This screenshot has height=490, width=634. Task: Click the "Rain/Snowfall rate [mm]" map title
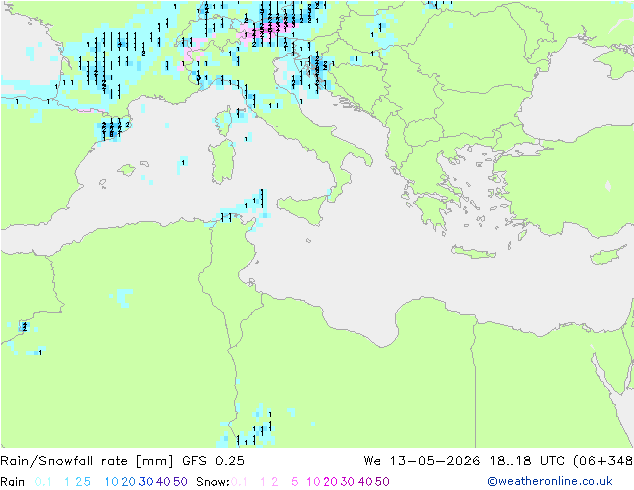coord(87,461)
